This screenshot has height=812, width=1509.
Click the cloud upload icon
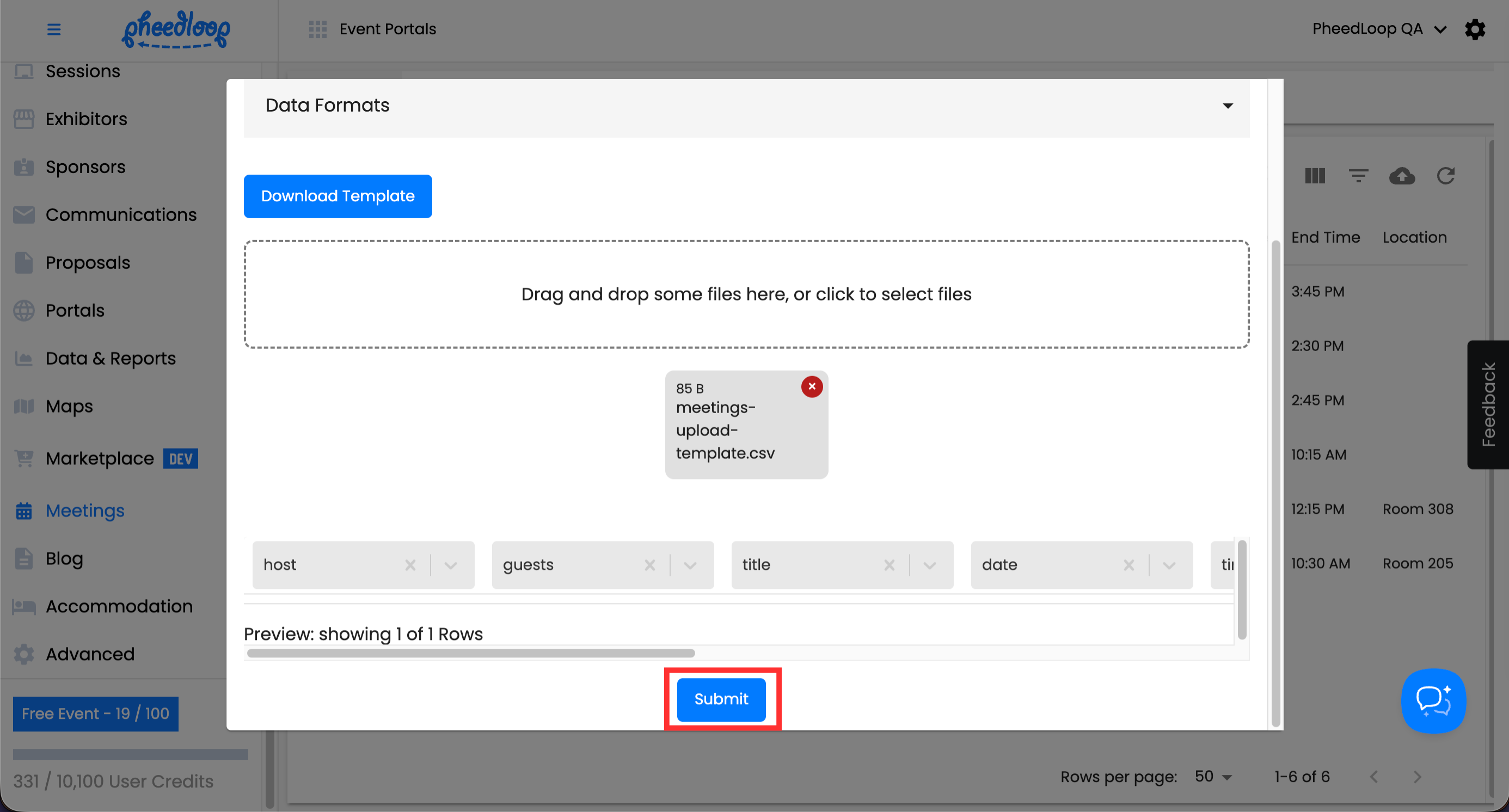click(x=1402, y=176)
